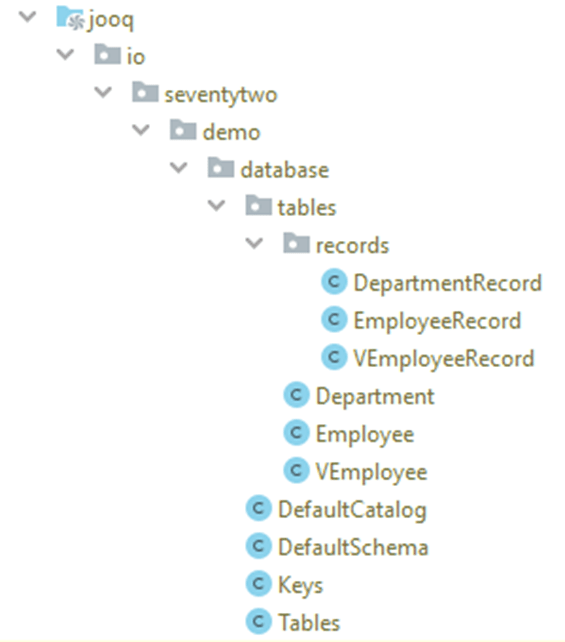
Task: Click the DefaultCatalog class icon
Action: click(259, 509)
